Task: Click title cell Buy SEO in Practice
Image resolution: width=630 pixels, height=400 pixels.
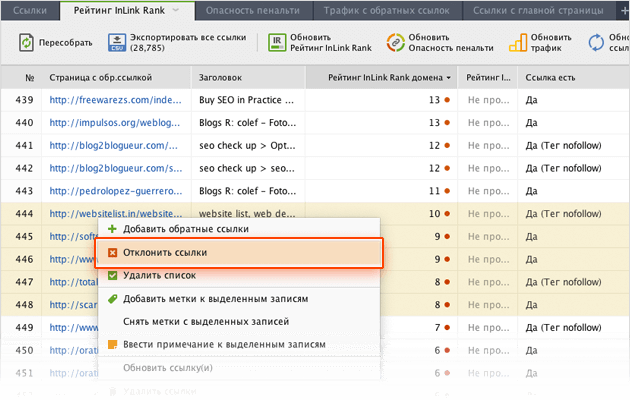Action: tap(246, 100)
